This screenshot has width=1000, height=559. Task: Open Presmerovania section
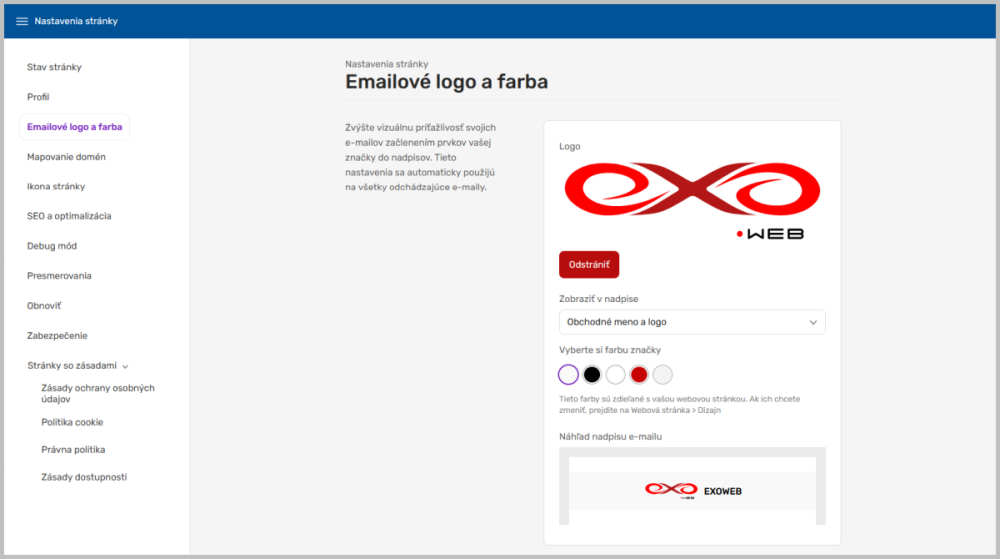pos(59,276)
